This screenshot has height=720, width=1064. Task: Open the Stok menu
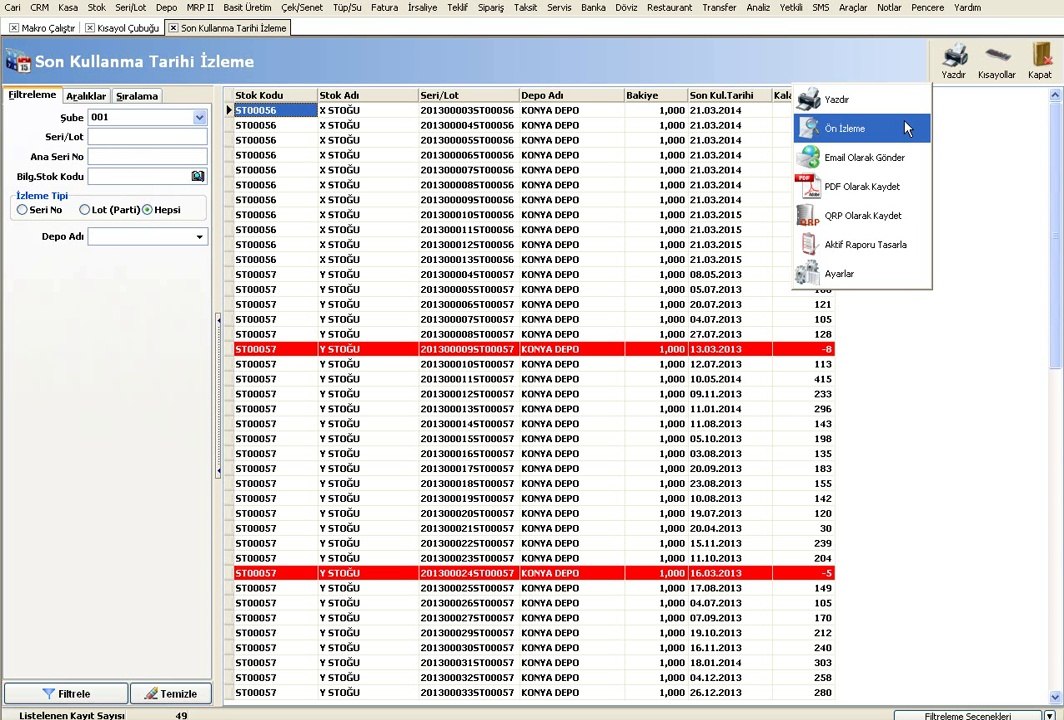[x=96, y=7]
